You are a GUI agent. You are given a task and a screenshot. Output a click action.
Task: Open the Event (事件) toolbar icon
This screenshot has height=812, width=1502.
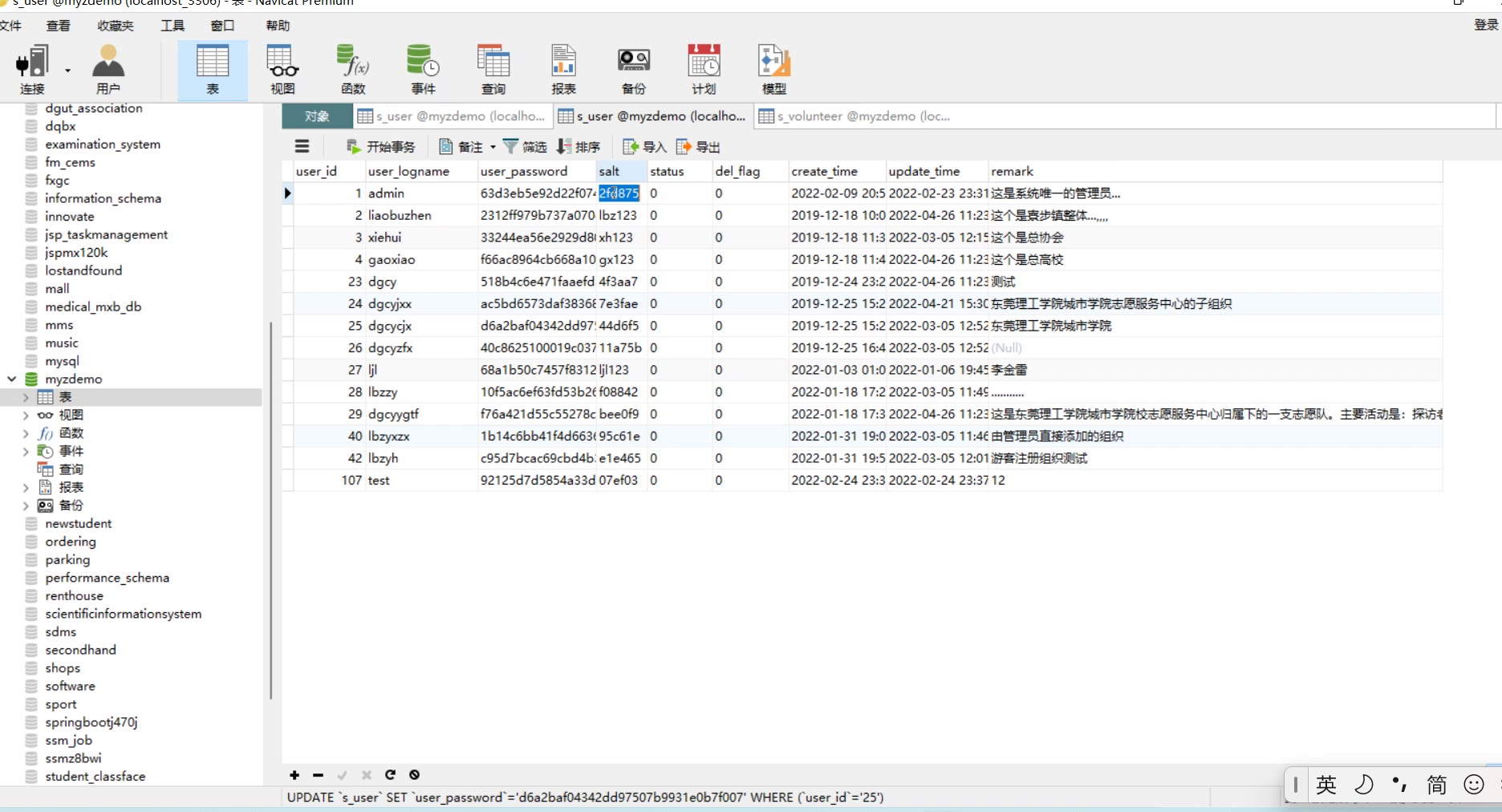423,70
